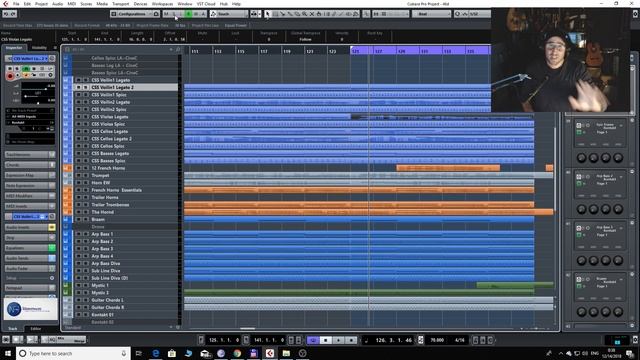Click the tempo value 70.000

(x=437, y=340)
